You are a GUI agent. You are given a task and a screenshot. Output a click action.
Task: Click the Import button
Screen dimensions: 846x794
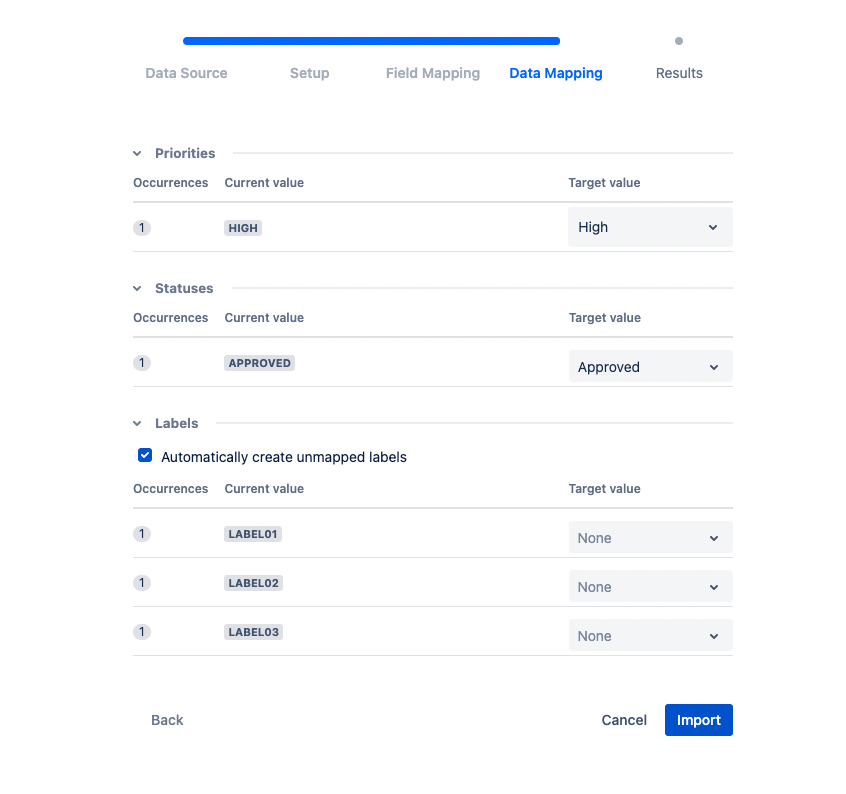pyautogui.click(x=698, y=720)
